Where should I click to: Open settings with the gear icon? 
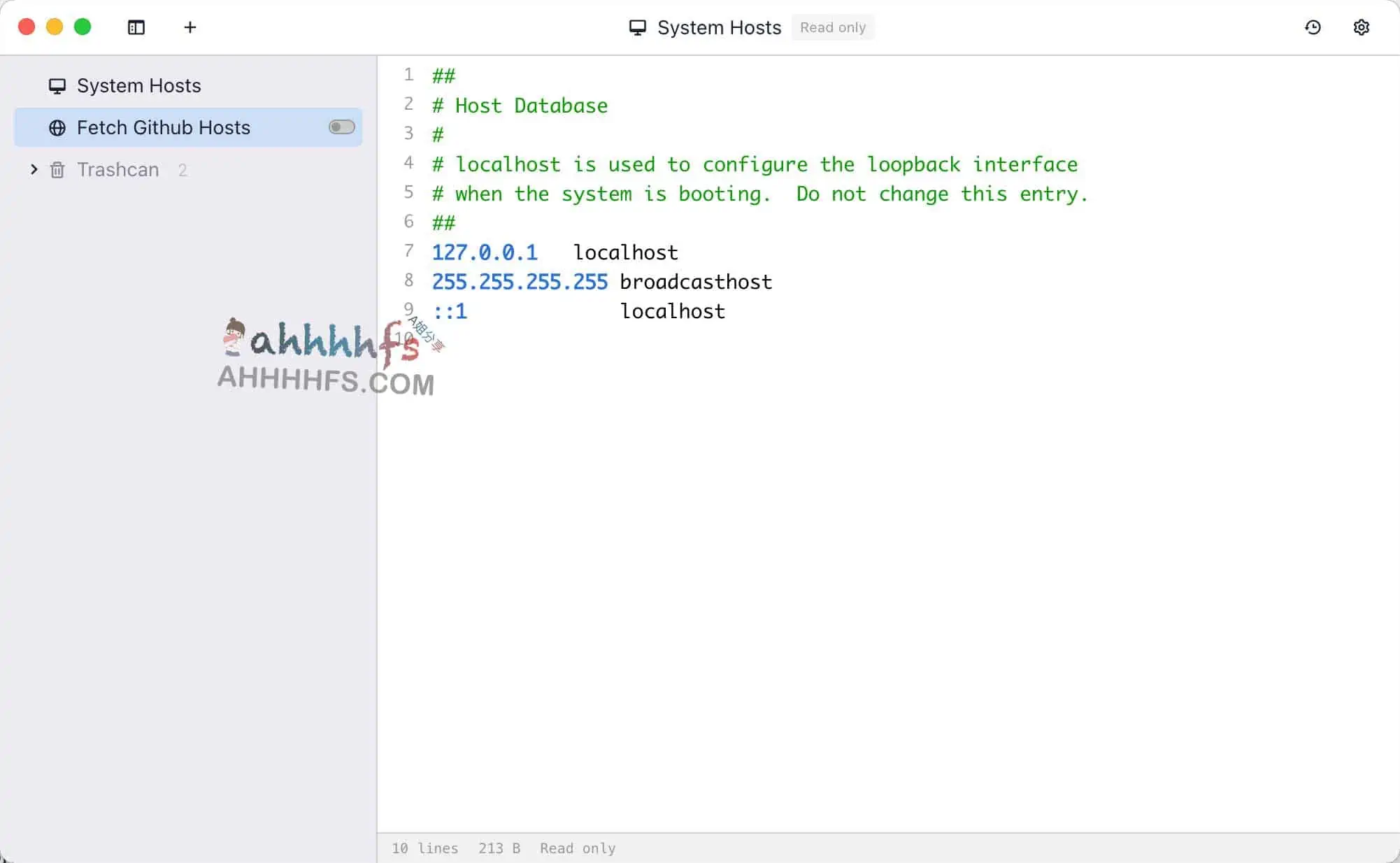point(1361,27)
